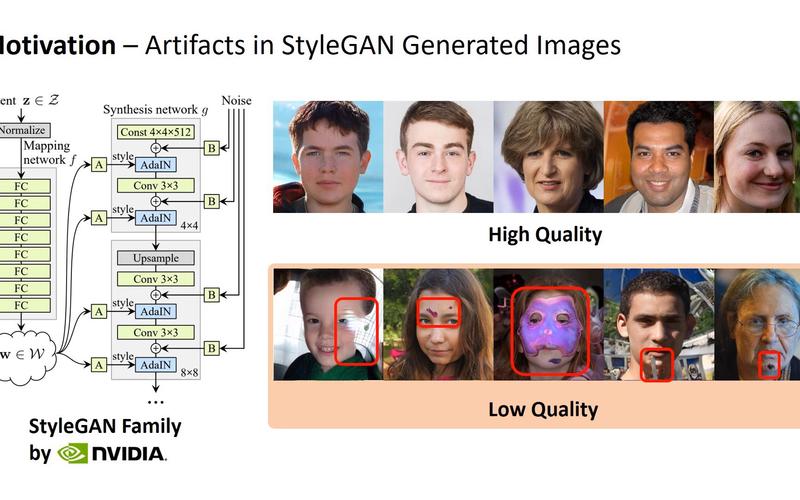
Task: Open the high-quality woman with short brown hair photo
Action: (548, 157)
